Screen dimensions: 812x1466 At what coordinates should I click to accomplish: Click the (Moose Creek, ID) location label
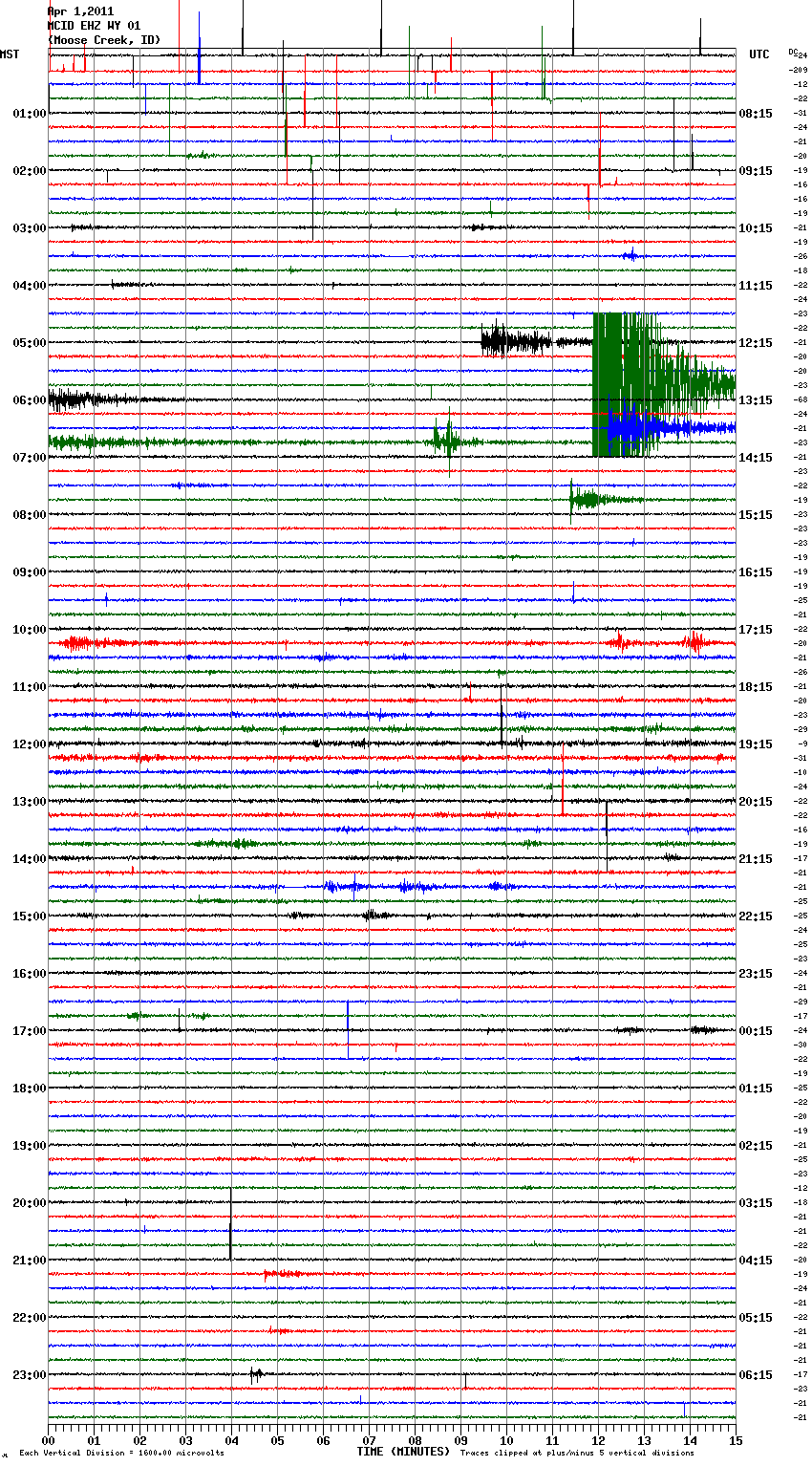pos(104,40)
